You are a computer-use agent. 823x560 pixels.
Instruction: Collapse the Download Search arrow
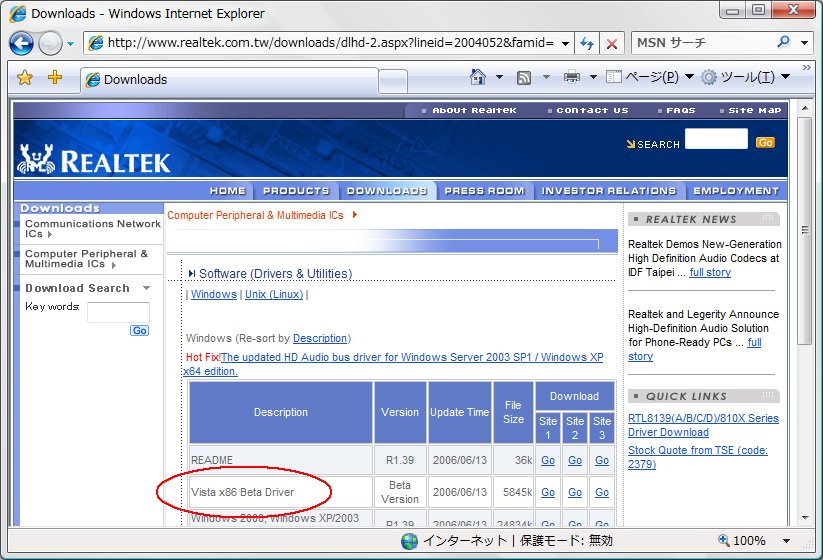click(x=146, y=288)
